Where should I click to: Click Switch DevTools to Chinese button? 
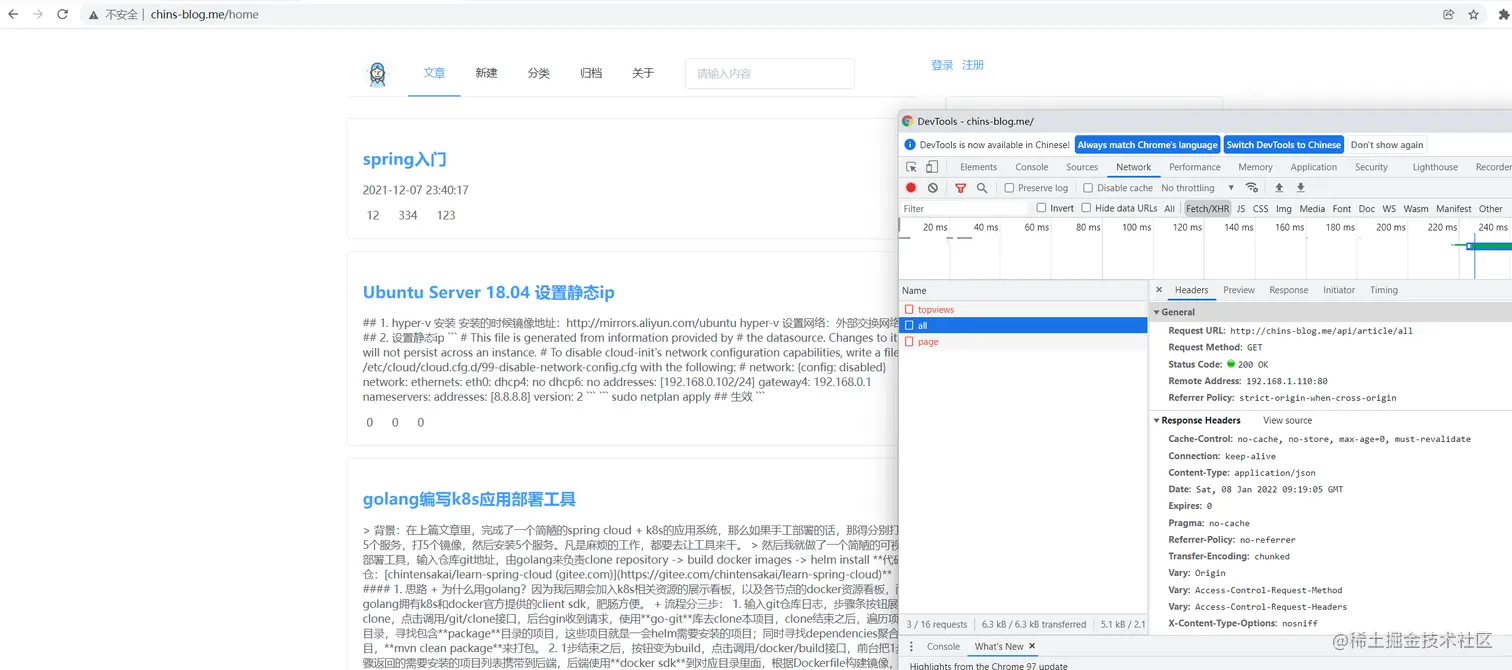tap(1284, 145)
